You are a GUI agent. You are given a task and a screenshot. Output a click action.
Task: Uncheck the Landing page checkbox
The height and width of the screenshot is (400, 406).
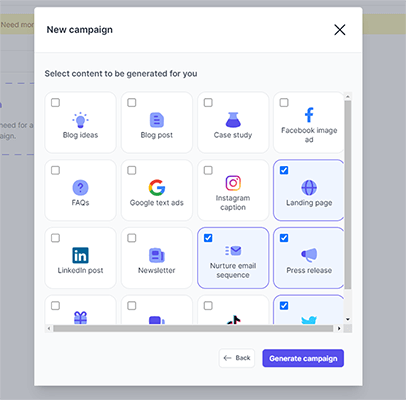point(284,170)
